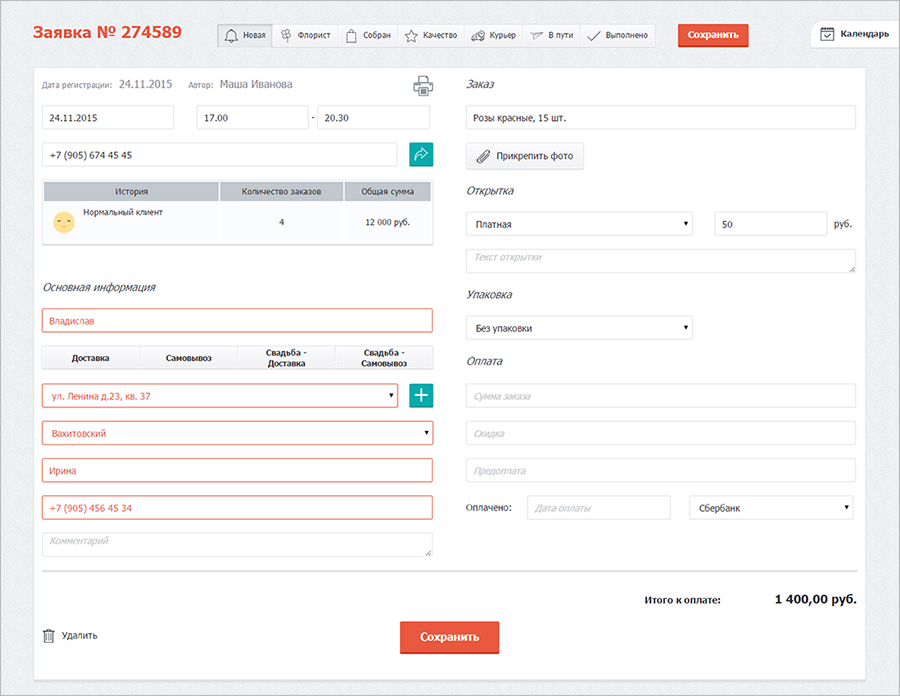Click the checkmark icon of Выполнено status

click(594, 36)
